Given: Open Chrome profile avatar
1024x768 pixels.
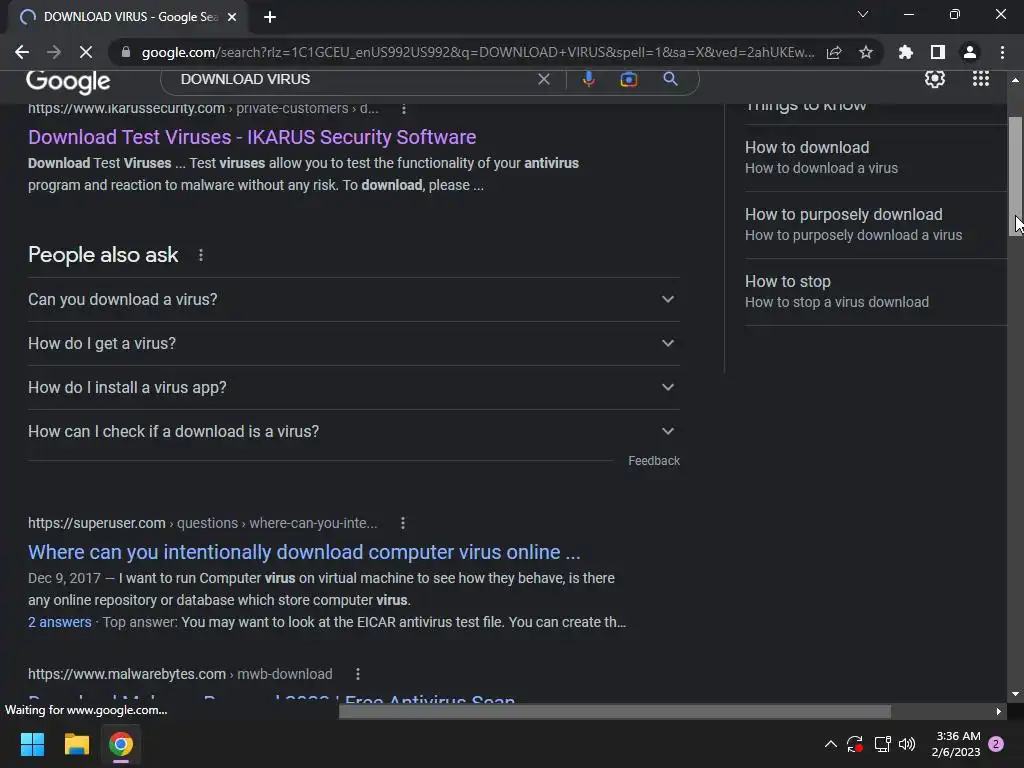Looking at the screenshot, I should point(970,52).
